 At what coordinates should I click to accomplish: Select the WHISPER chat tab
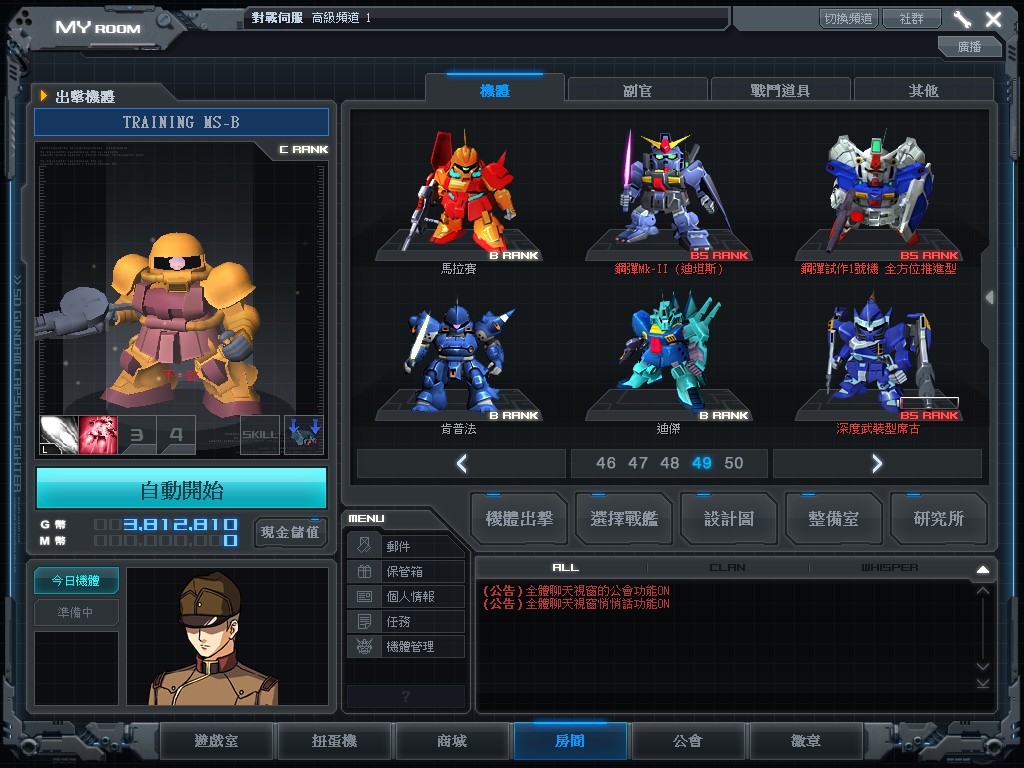click(889, 568)
